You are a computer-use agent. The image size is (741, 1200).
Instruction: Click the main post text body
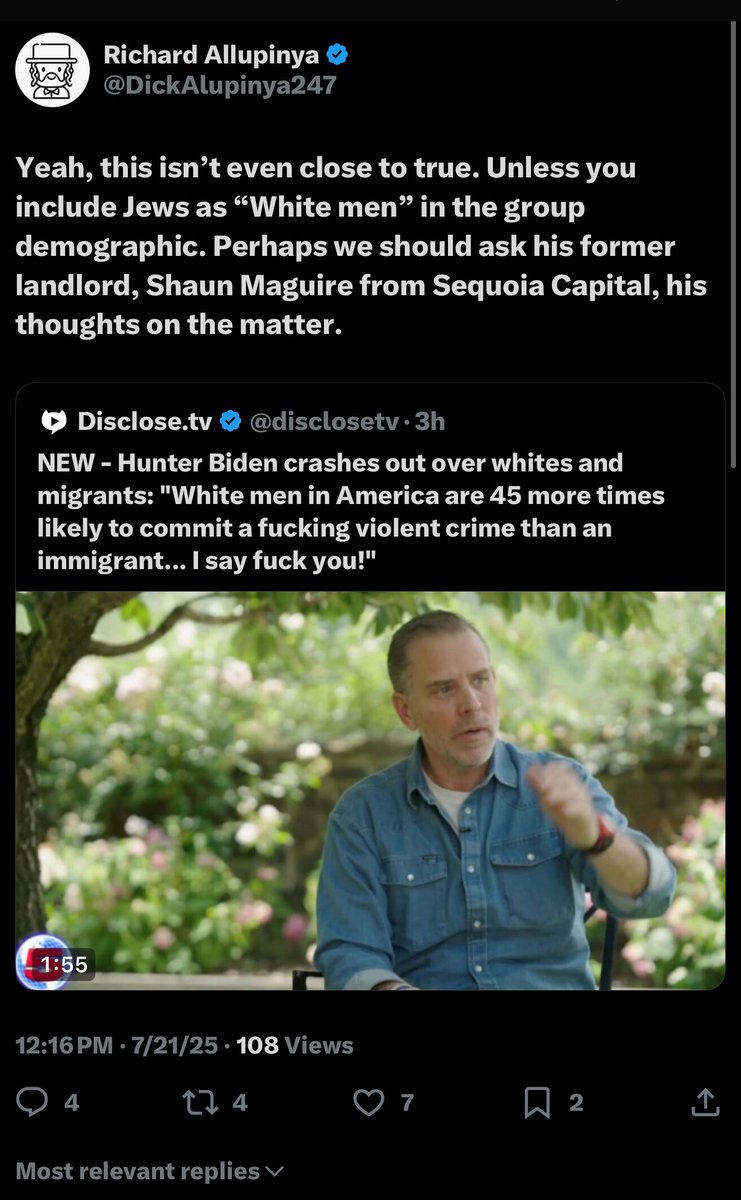[360, 247]
